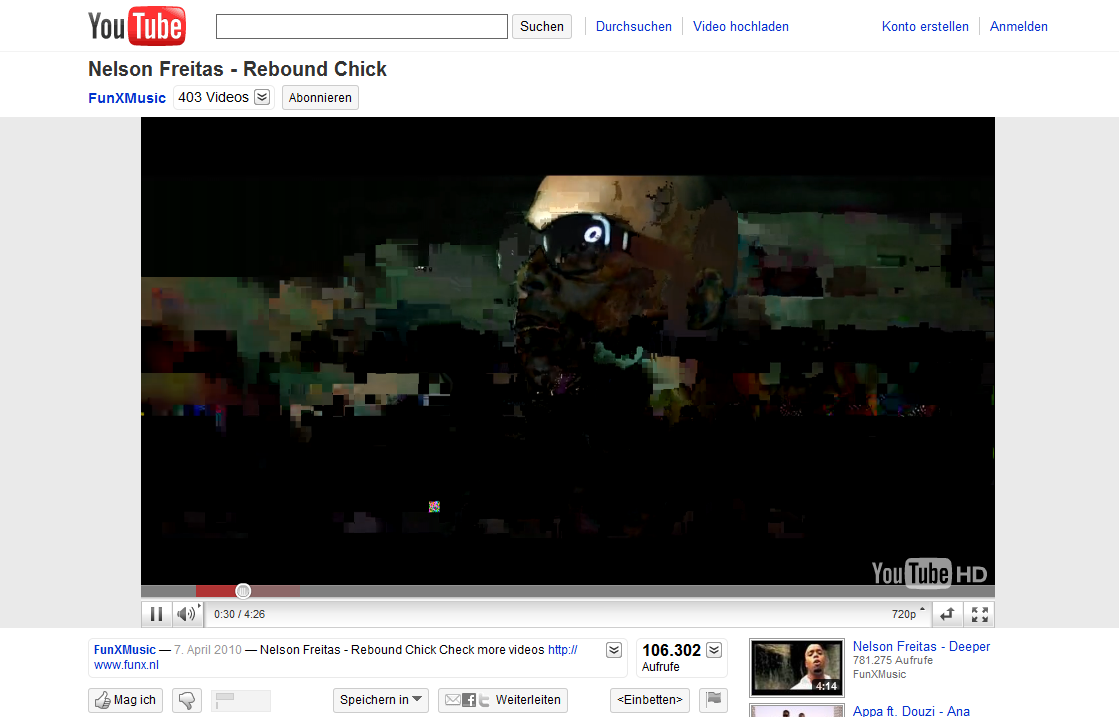Open the Weiterleiten share options
Screen dimensions: 1119x717
528,700
